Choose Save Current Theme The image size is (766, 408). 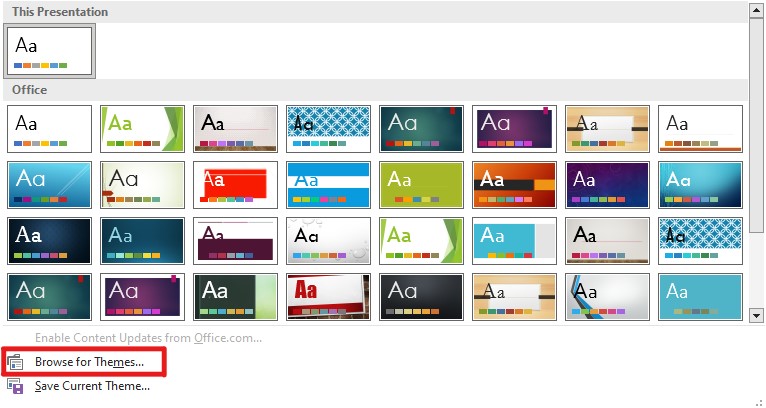(x=92, y=386)
